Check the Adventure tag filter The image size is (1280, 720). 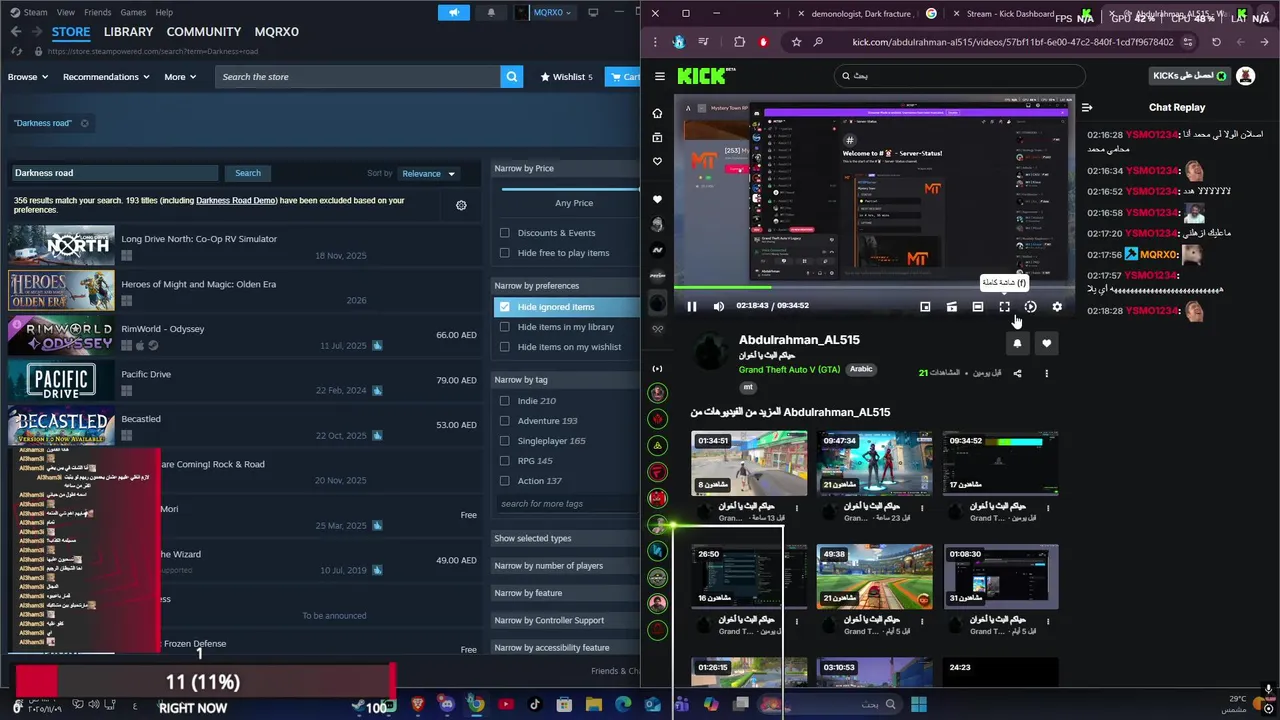click(x=505, y=421)
